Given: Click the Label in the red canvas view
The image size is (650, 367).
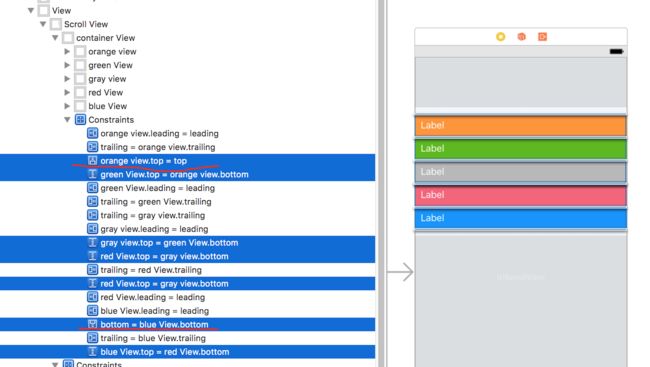Looking at the screenshot, I should 432,195.
